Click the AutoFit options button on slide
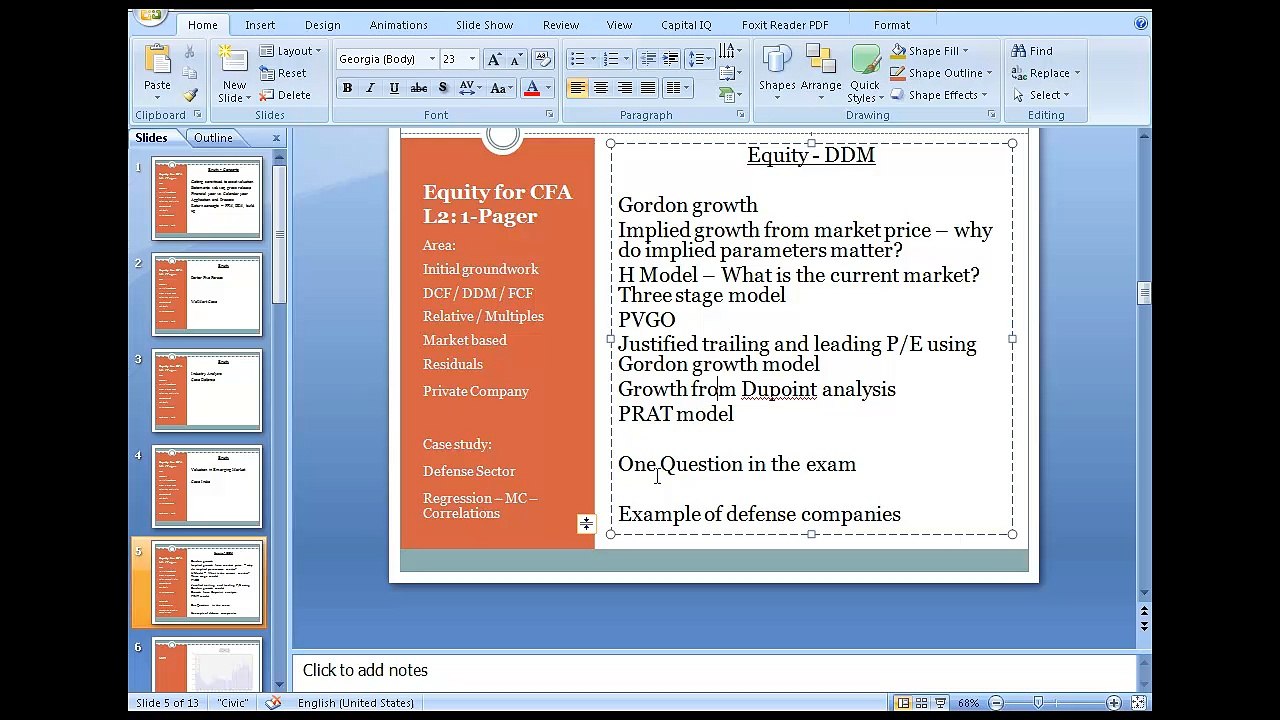 coord(586,523)
